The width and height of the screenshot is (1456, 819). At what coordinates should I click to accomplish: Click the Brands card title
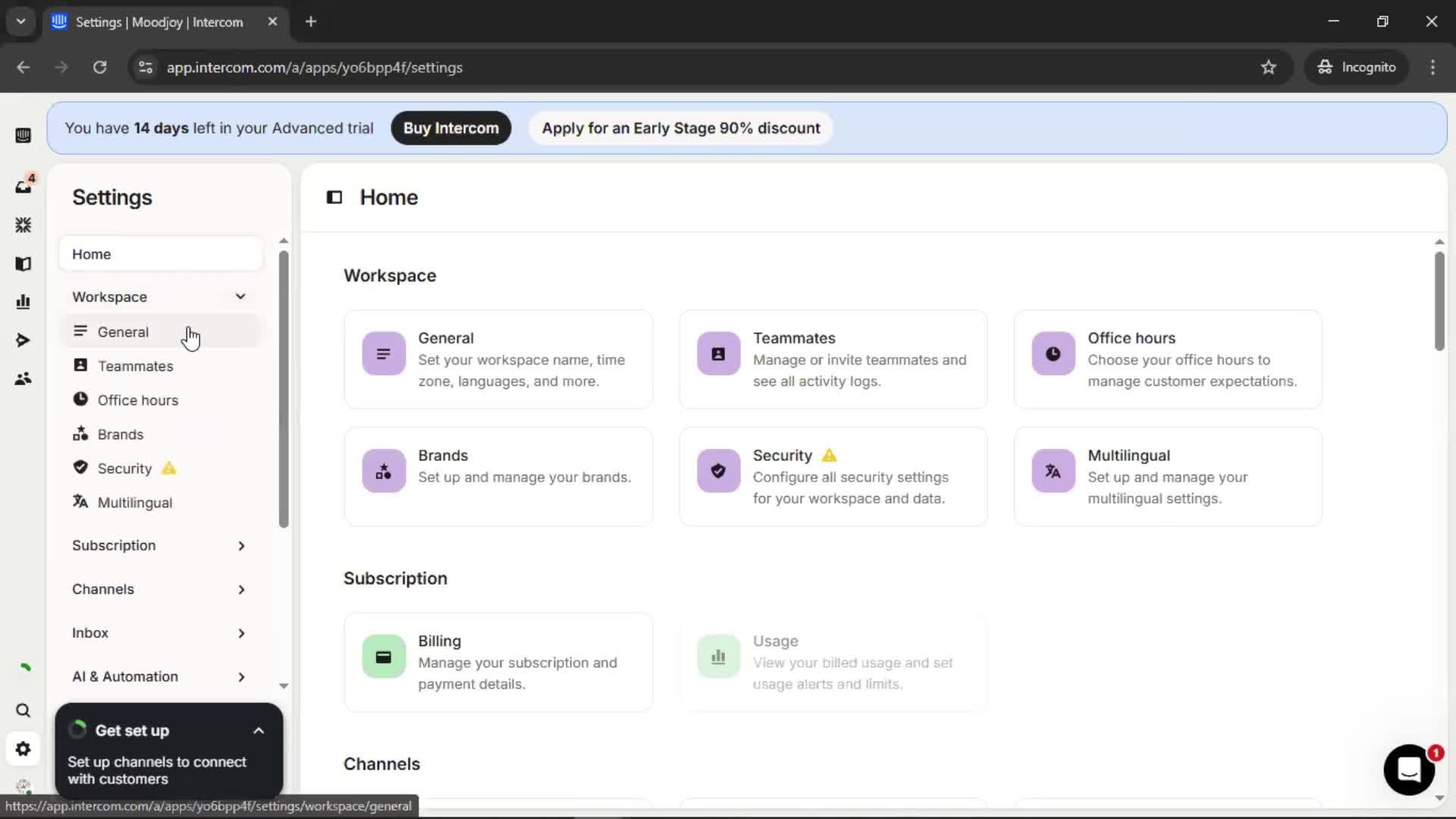click(x=443, y=456)
